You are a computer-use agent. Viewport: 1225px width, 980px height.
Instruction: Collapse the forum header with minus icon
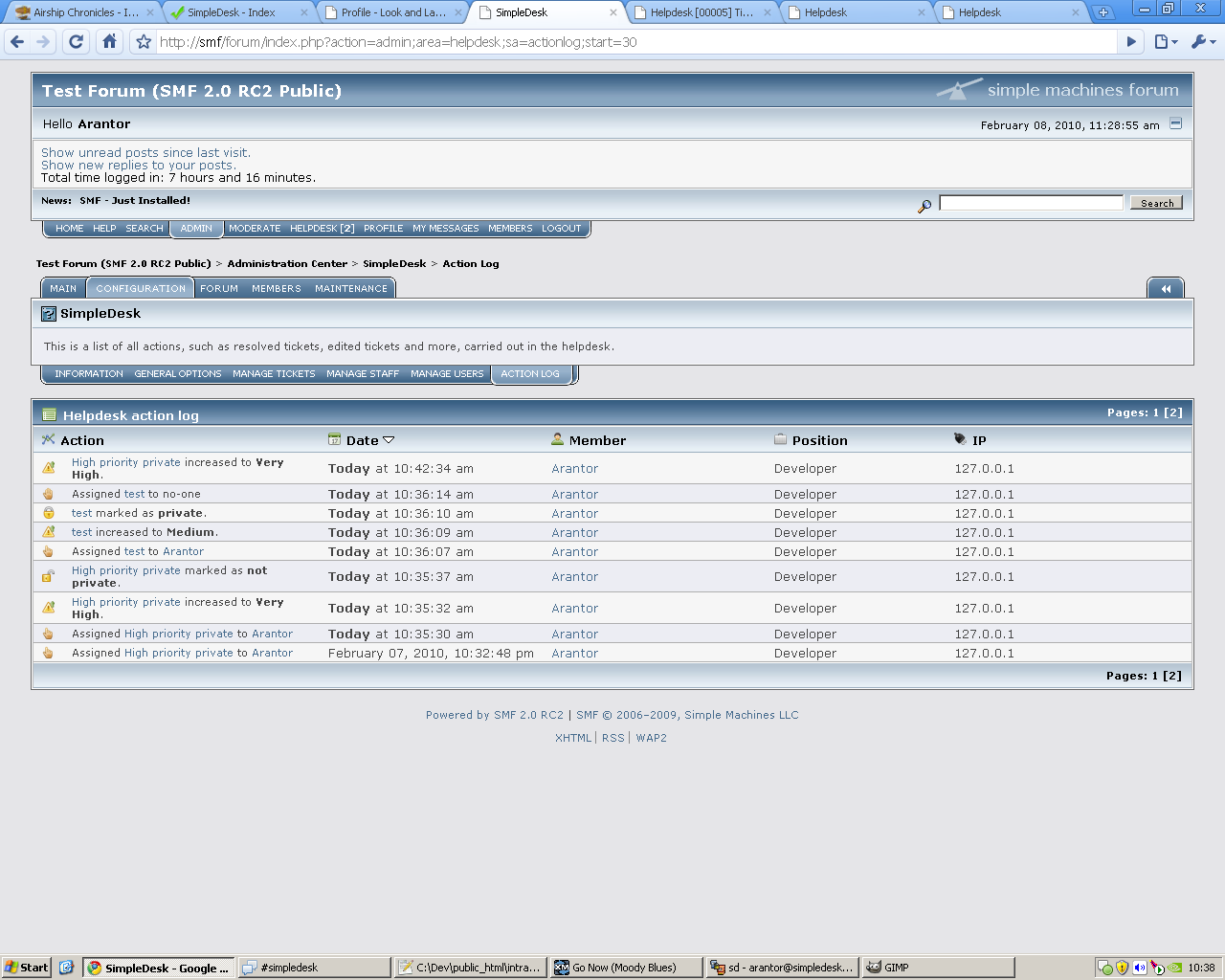(x=1176, y=123)
